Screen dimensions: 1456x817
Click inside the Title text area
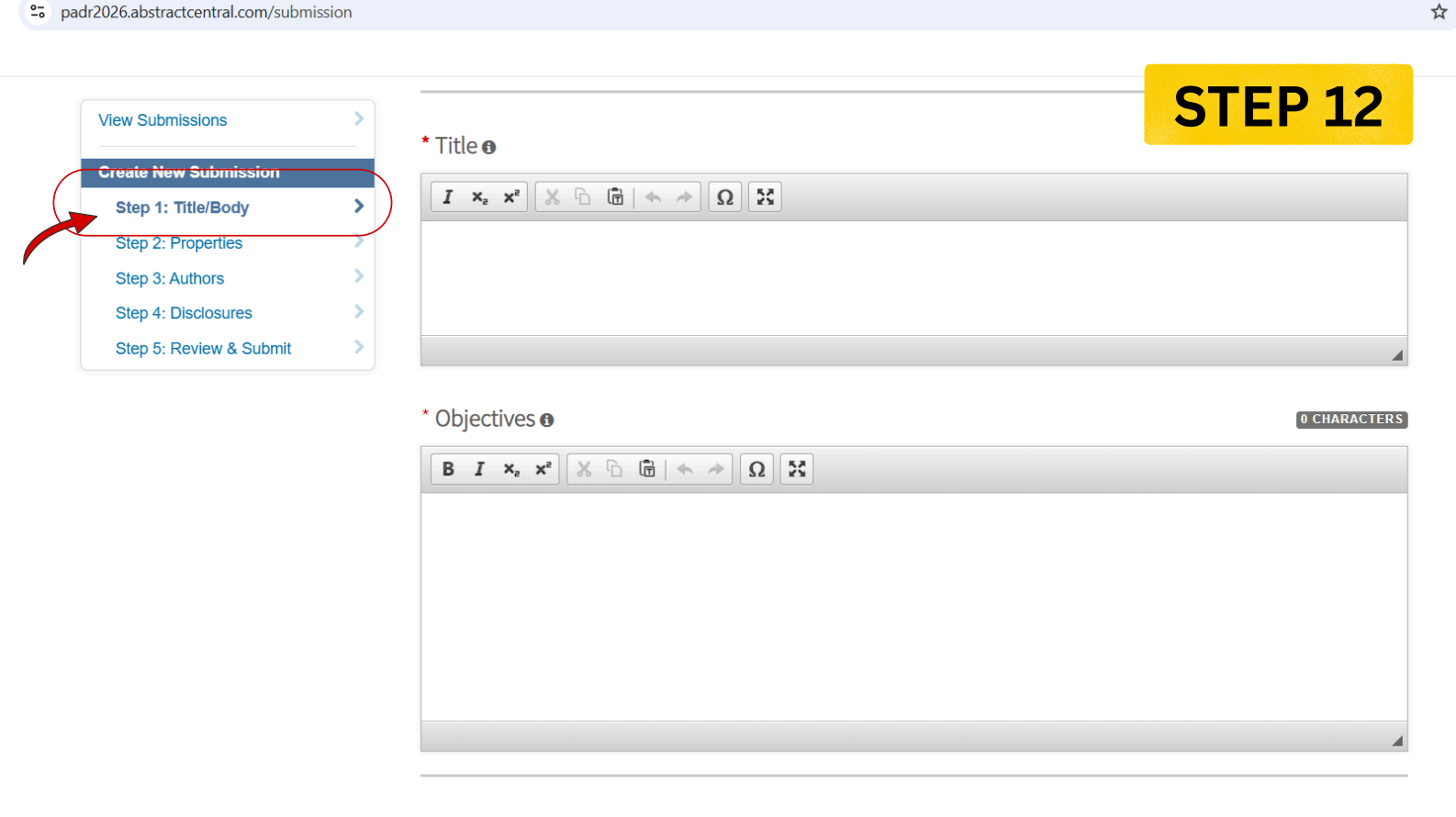pyautogui.click(x=914, y=278)
